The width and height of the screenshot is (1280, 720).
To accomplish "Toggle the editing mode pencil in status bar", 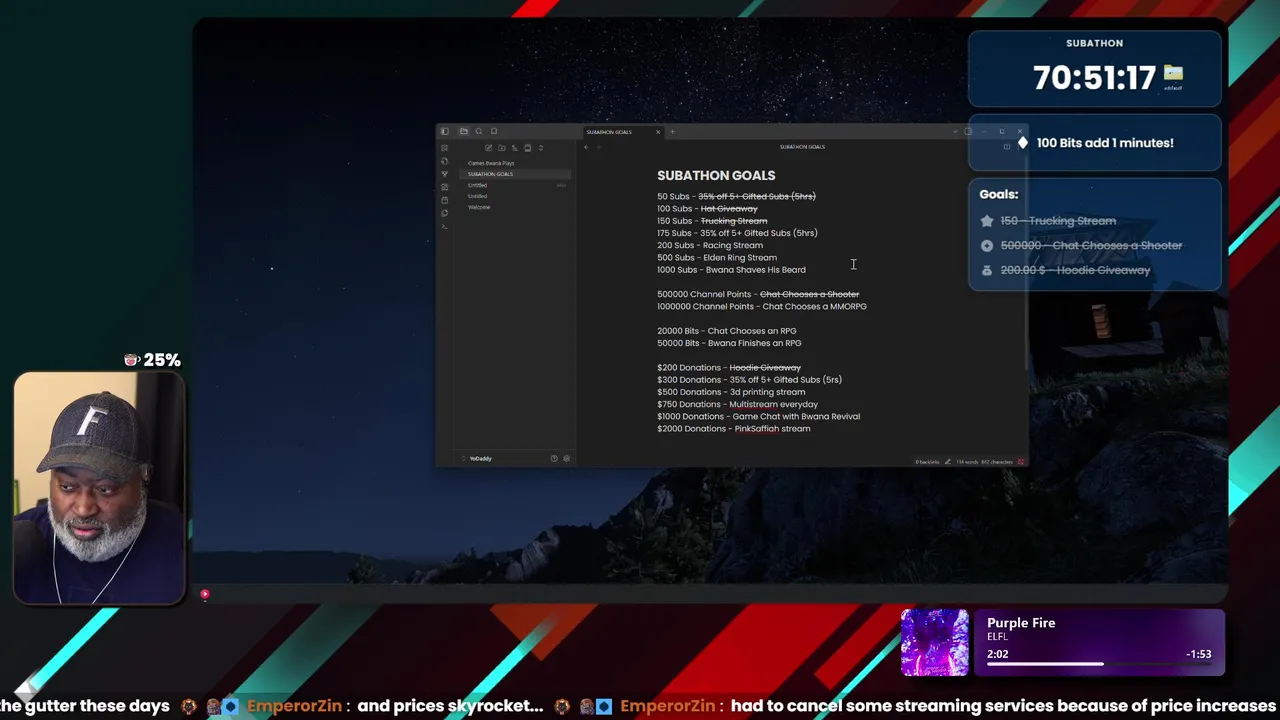I will pos(948,462).
